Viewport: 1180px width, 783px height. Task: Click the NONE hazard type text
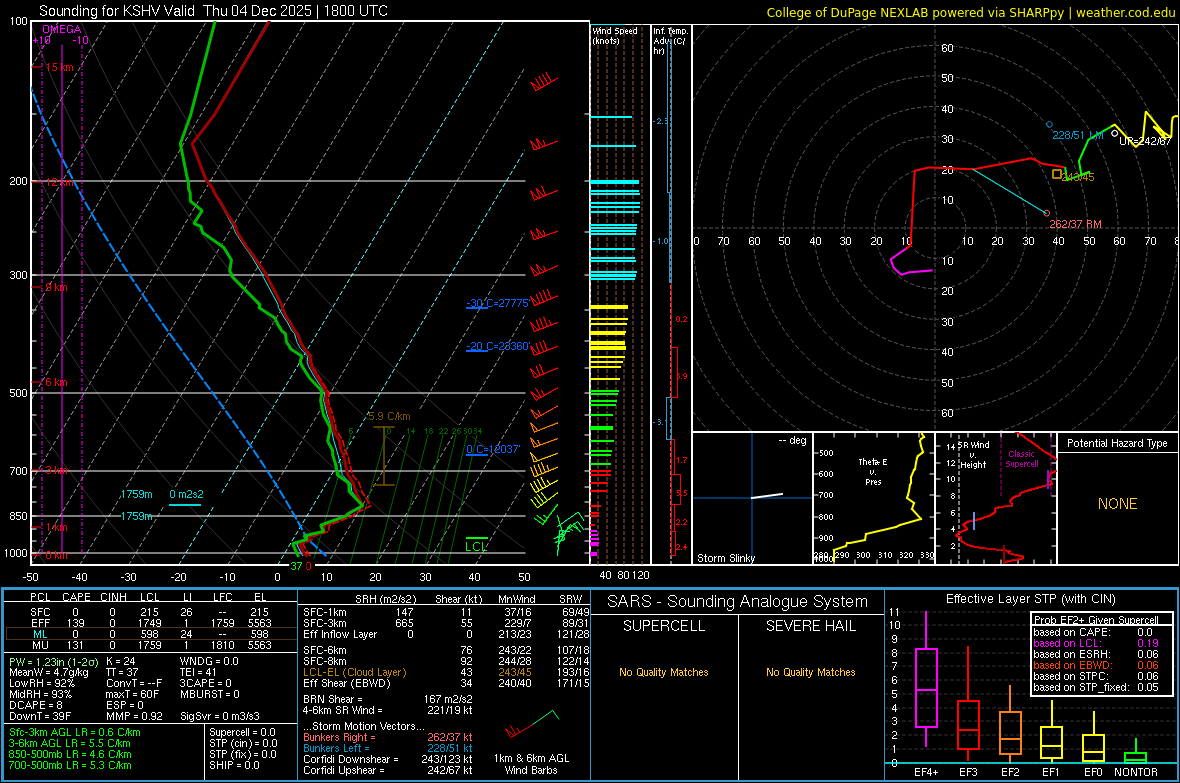click(1118, 504)
